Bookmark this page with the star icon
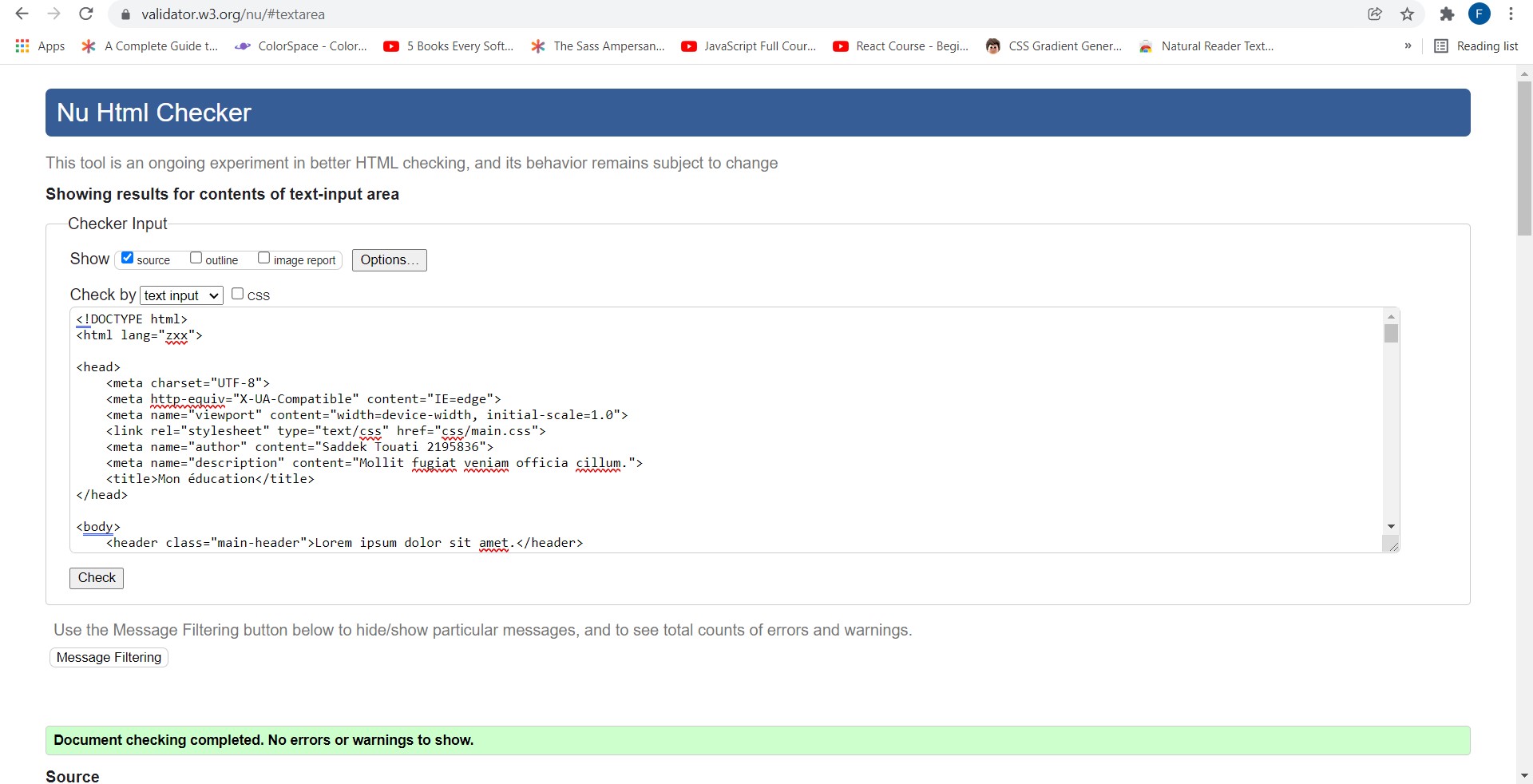 point(1407,14)
